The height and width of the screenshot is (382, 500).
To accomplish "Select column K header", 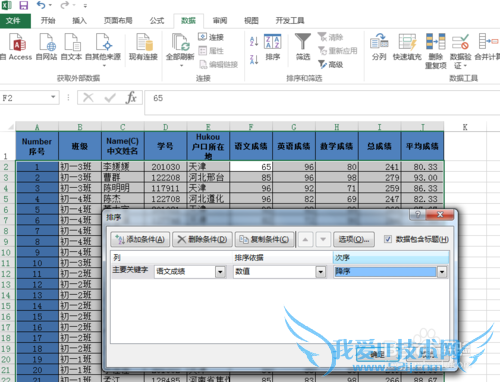I will click(465, 127).
